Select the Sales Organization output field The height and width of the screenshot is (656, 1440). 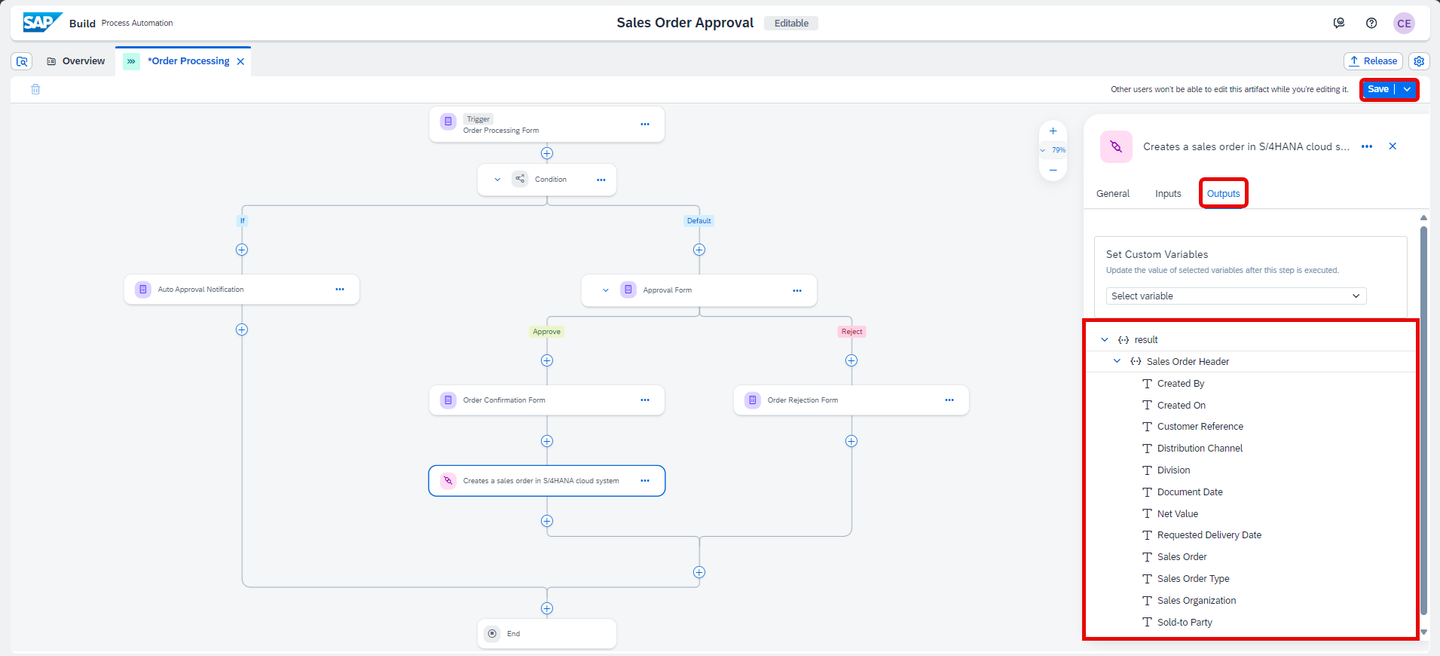click(1196, 601)
